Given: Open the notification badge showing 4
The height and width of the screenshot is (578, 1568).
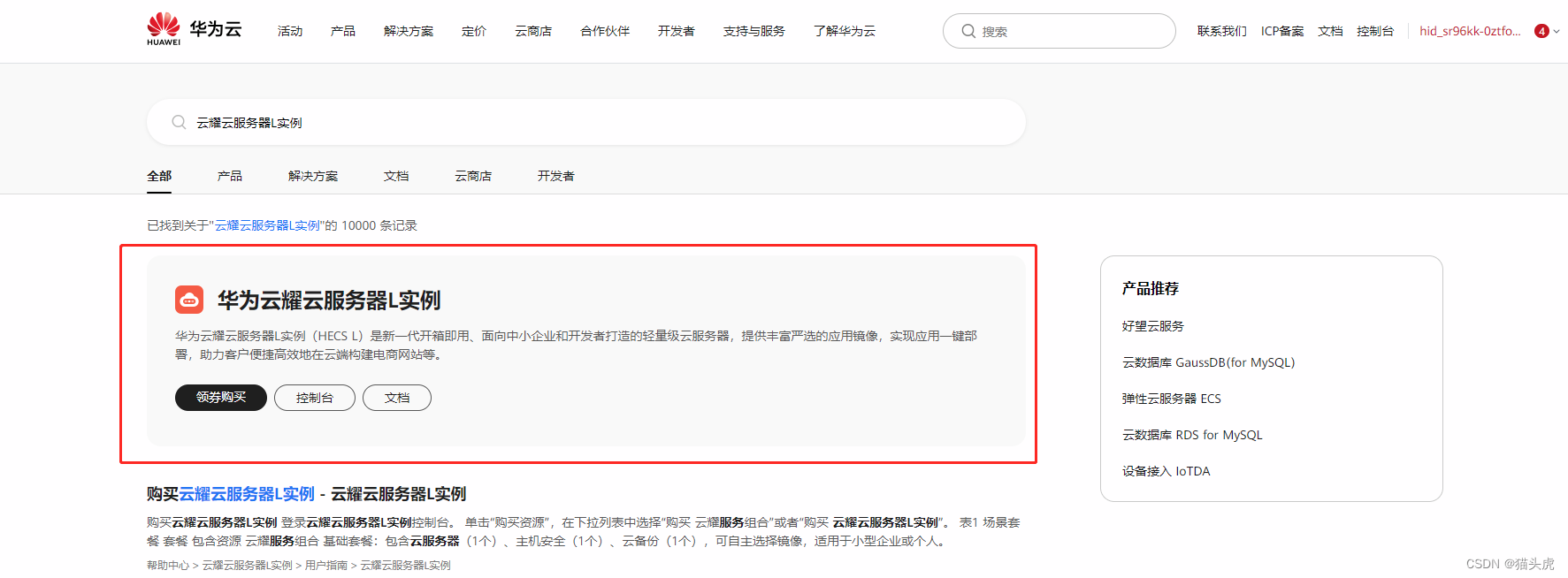Looking at the screenshot, I should click(x=1541, y=31).
